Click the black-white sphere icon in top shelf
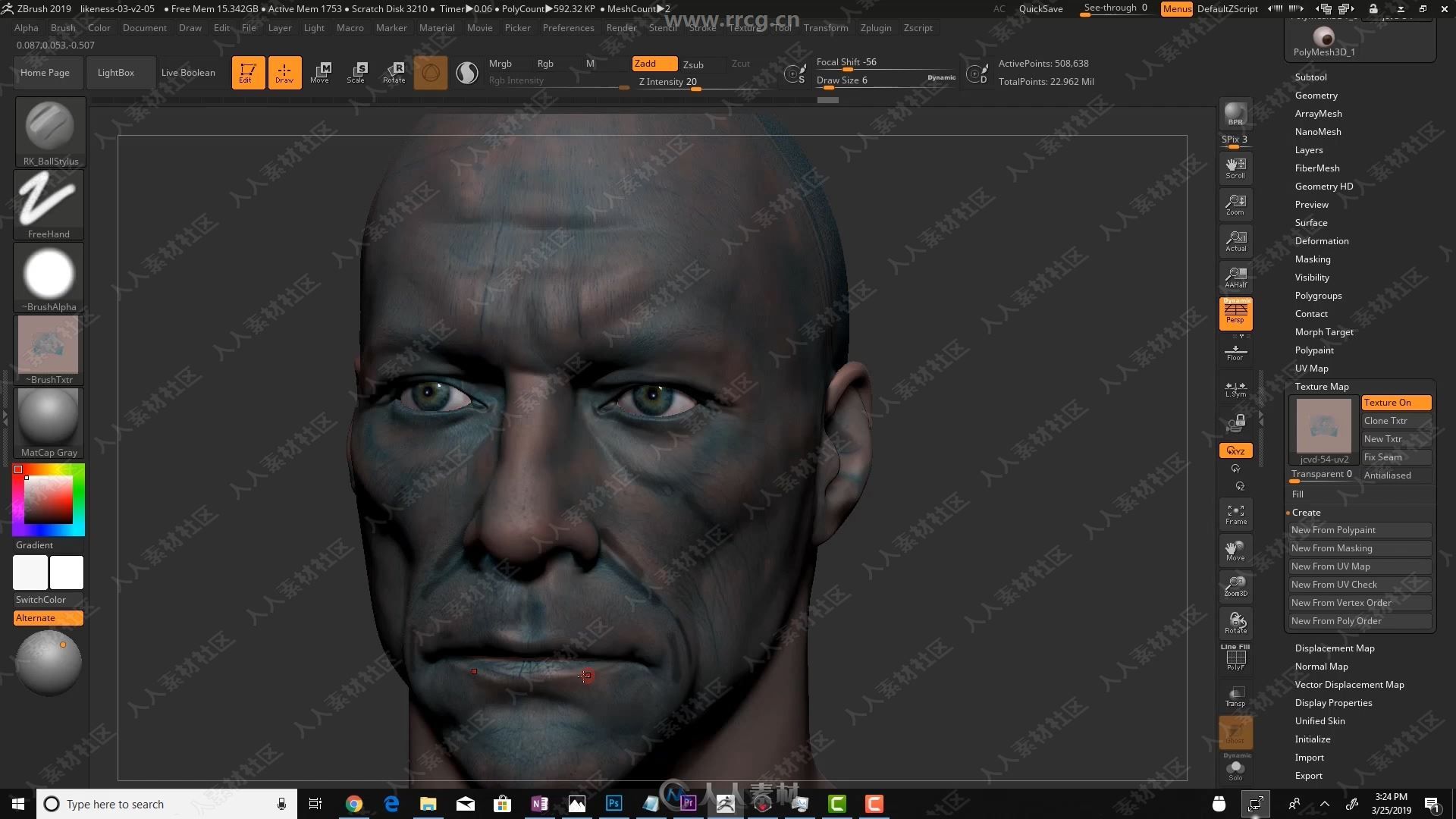1456x819 pixels. 467,73
